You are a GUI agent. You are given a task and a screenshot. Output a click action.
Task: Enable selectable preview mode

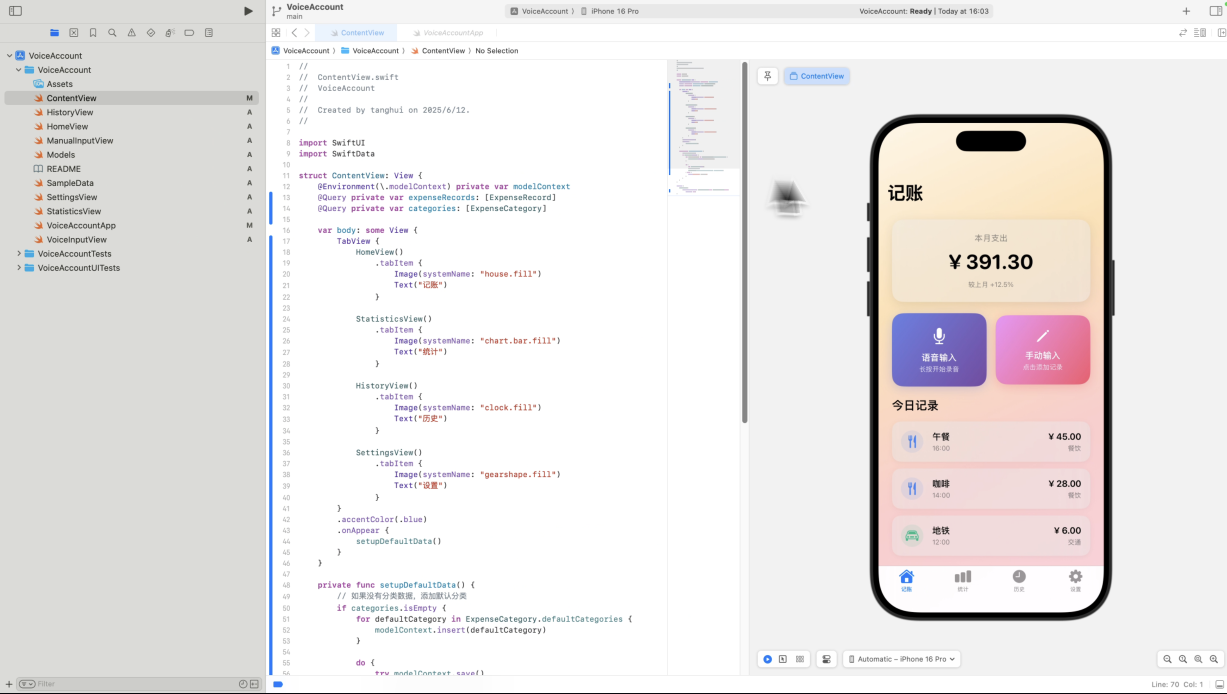click(782, 659)
